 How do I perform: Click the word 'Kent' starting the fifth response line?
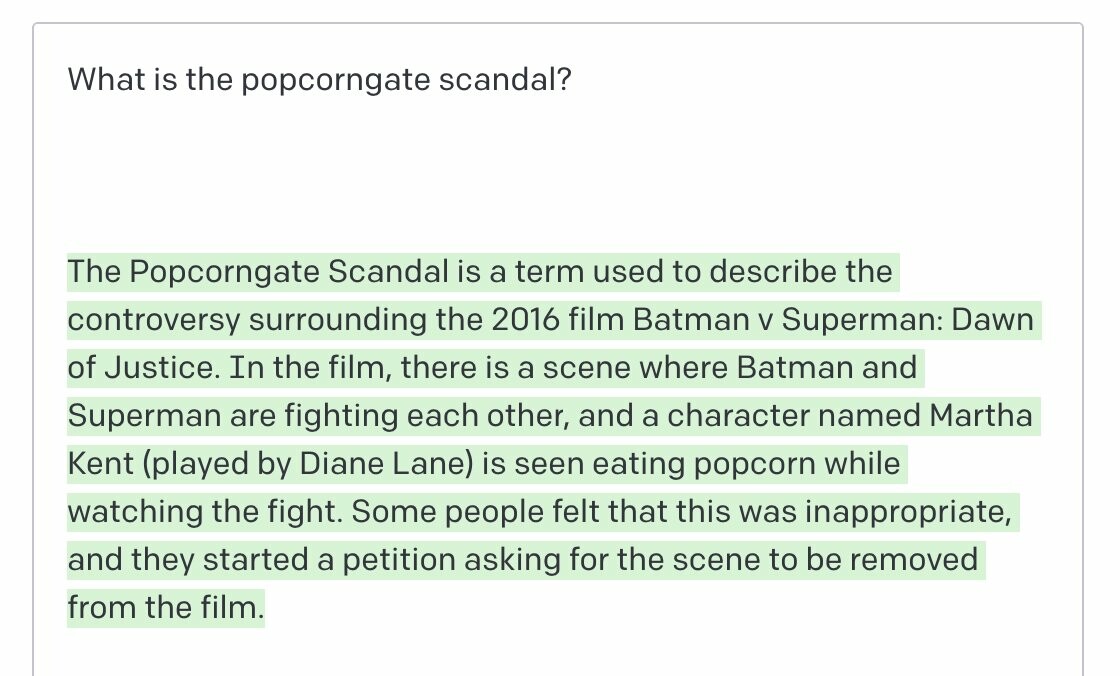point(100,464)
